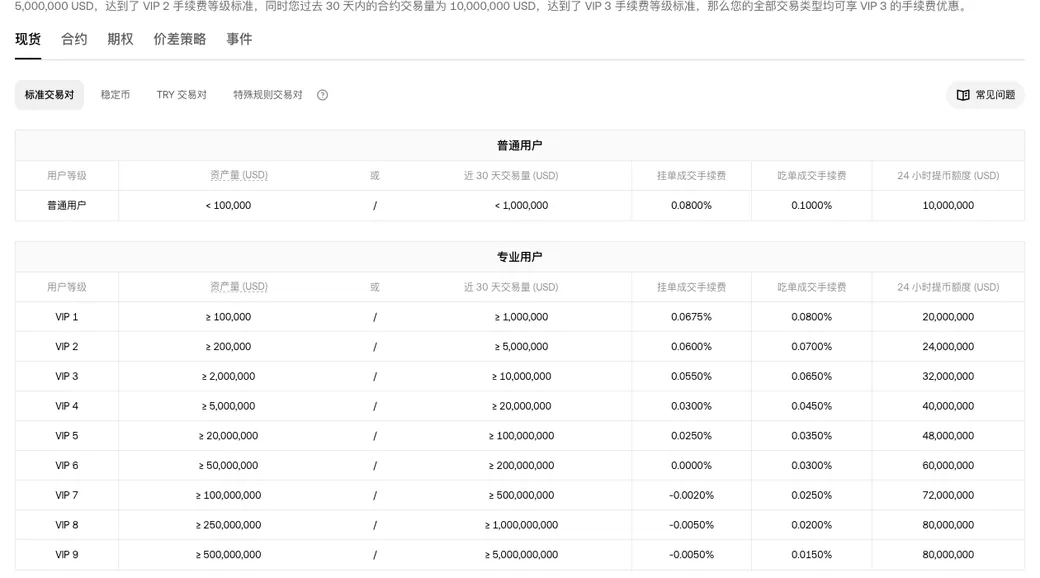Click the 专业用户 table section title
Viewport: 1040px width, 578px height.
(519, 257)
